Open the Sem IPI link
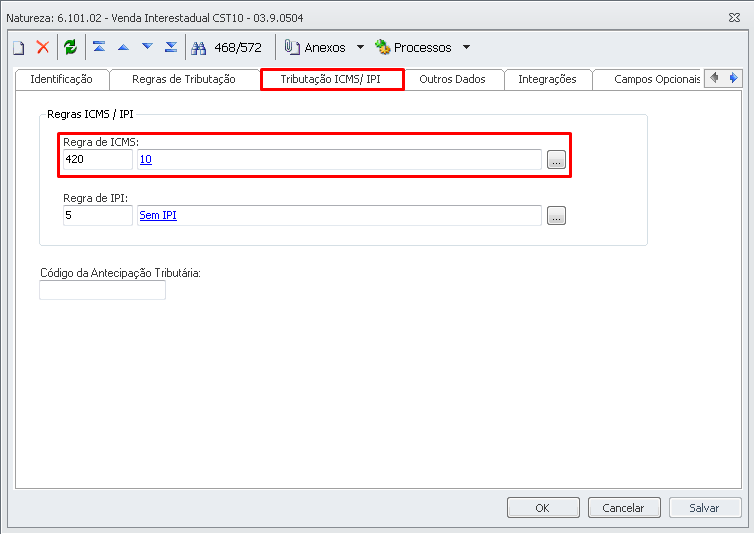 [158, 216]
